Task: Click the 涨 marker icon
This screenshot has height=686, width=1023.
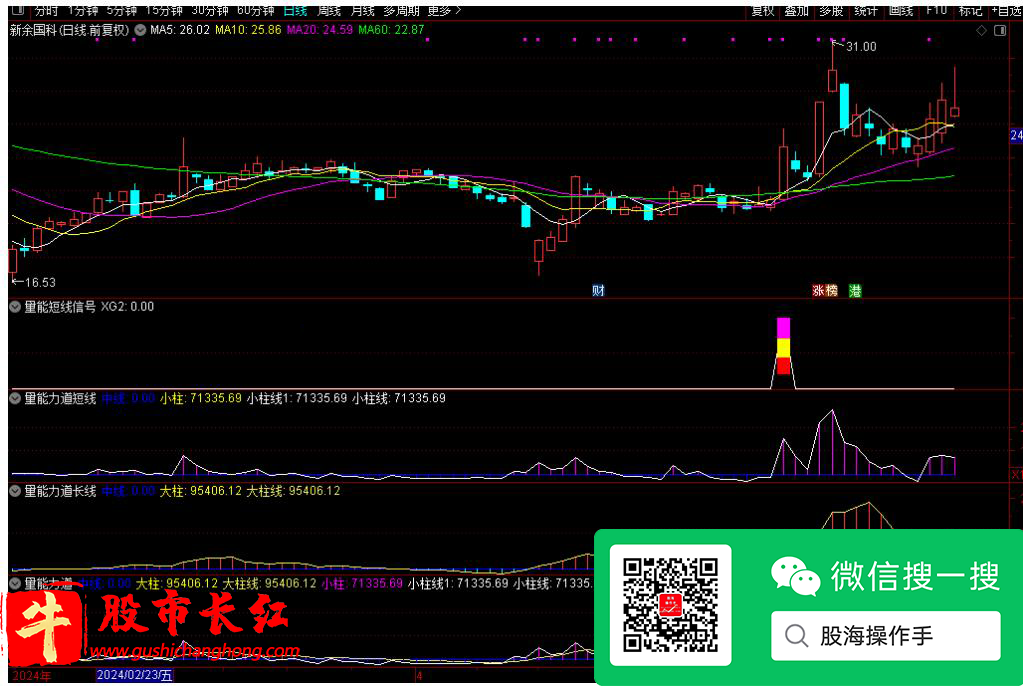Action: point(818,290)
